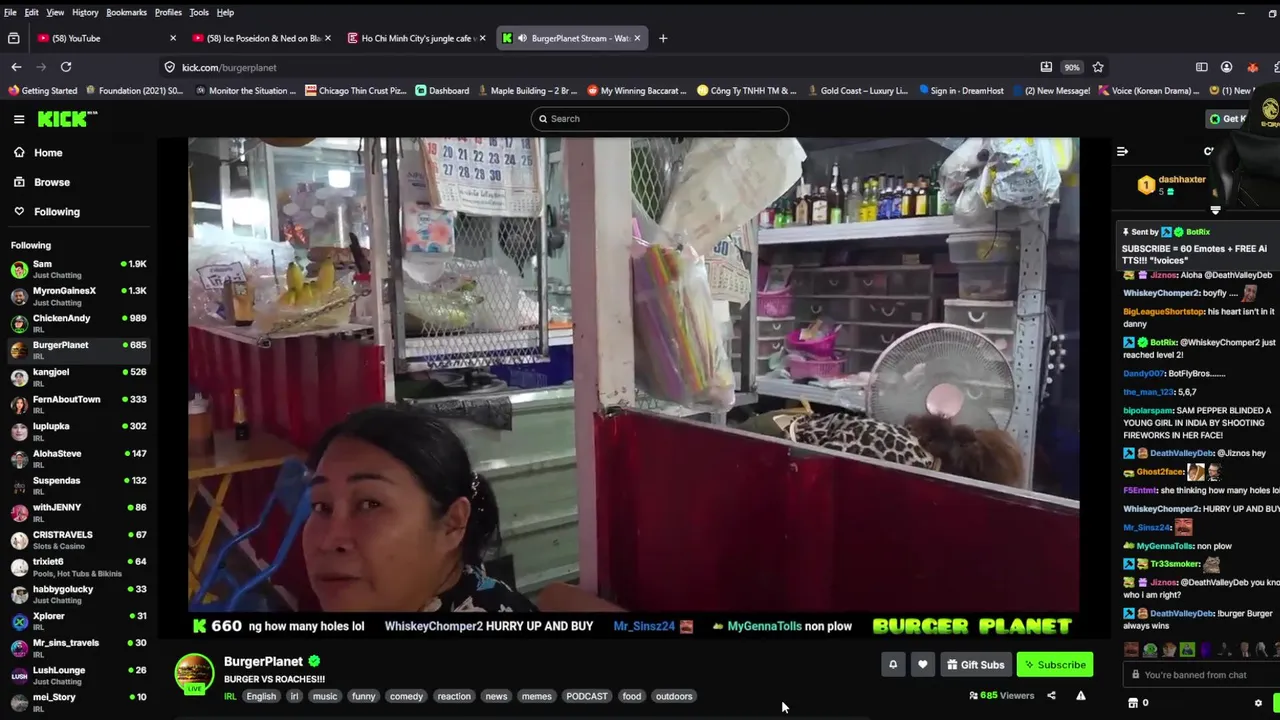Expand the pinned message chevron
The image size is (1280, 720).
click(x=1215, y=210)
